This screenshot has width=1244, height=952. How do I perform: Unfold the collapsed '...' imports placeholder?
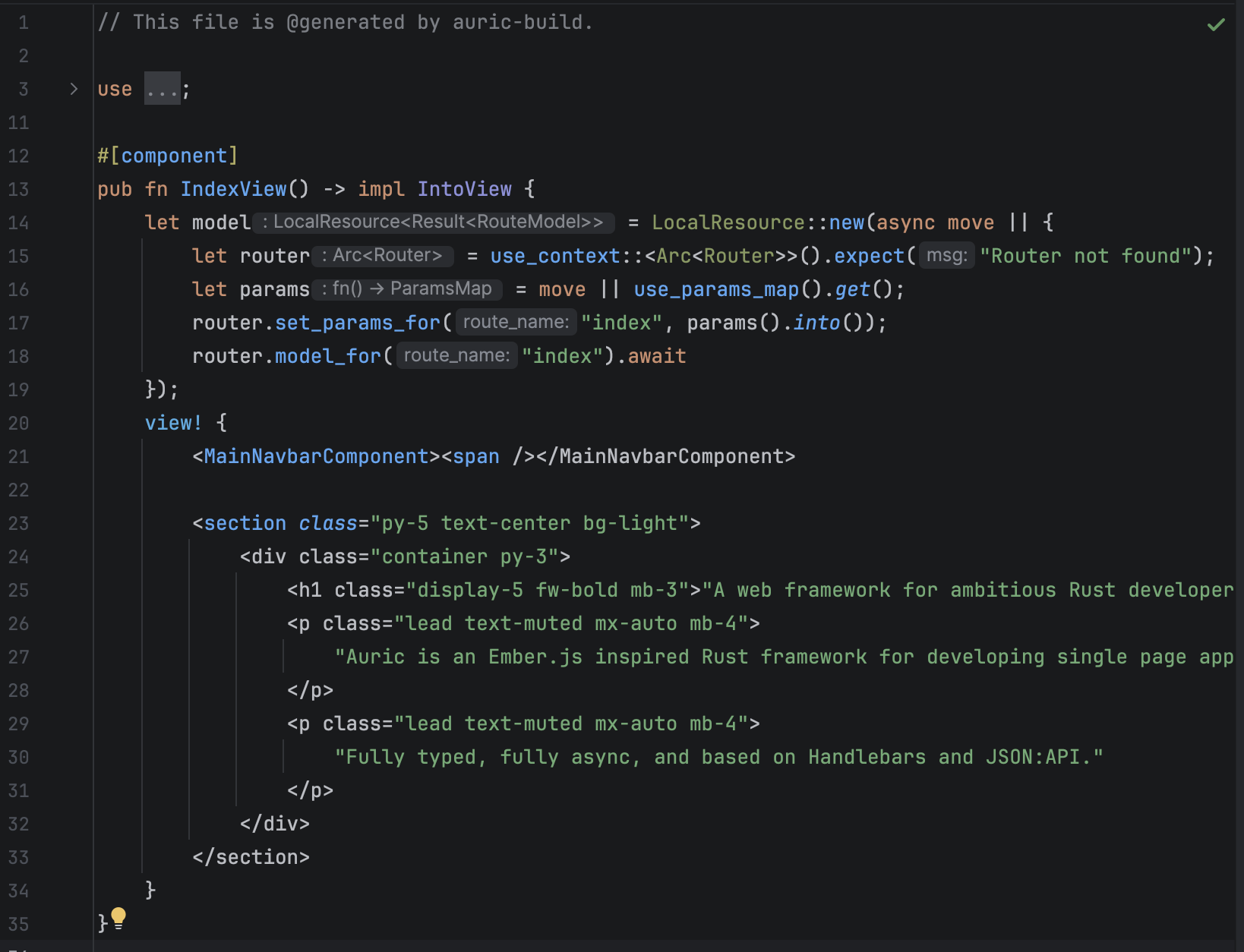(163, 89)
